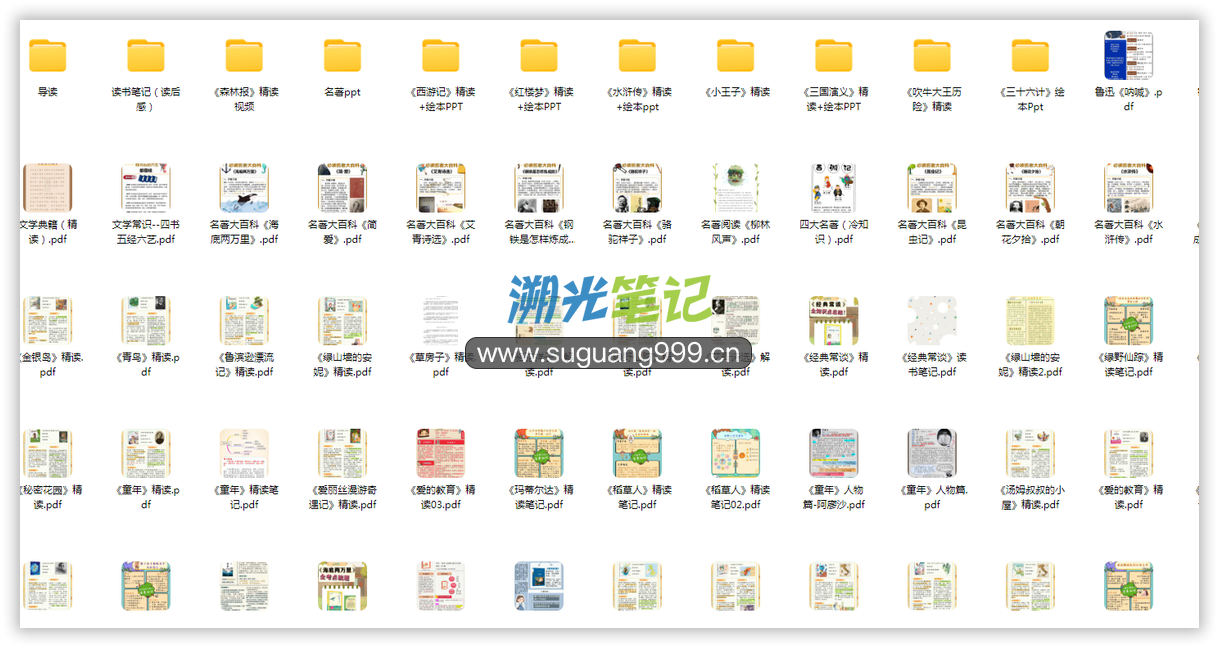Select file icon of 名著大百科《简爱》.pdf
Screen dimensions: 1219x648
(342, 188)
